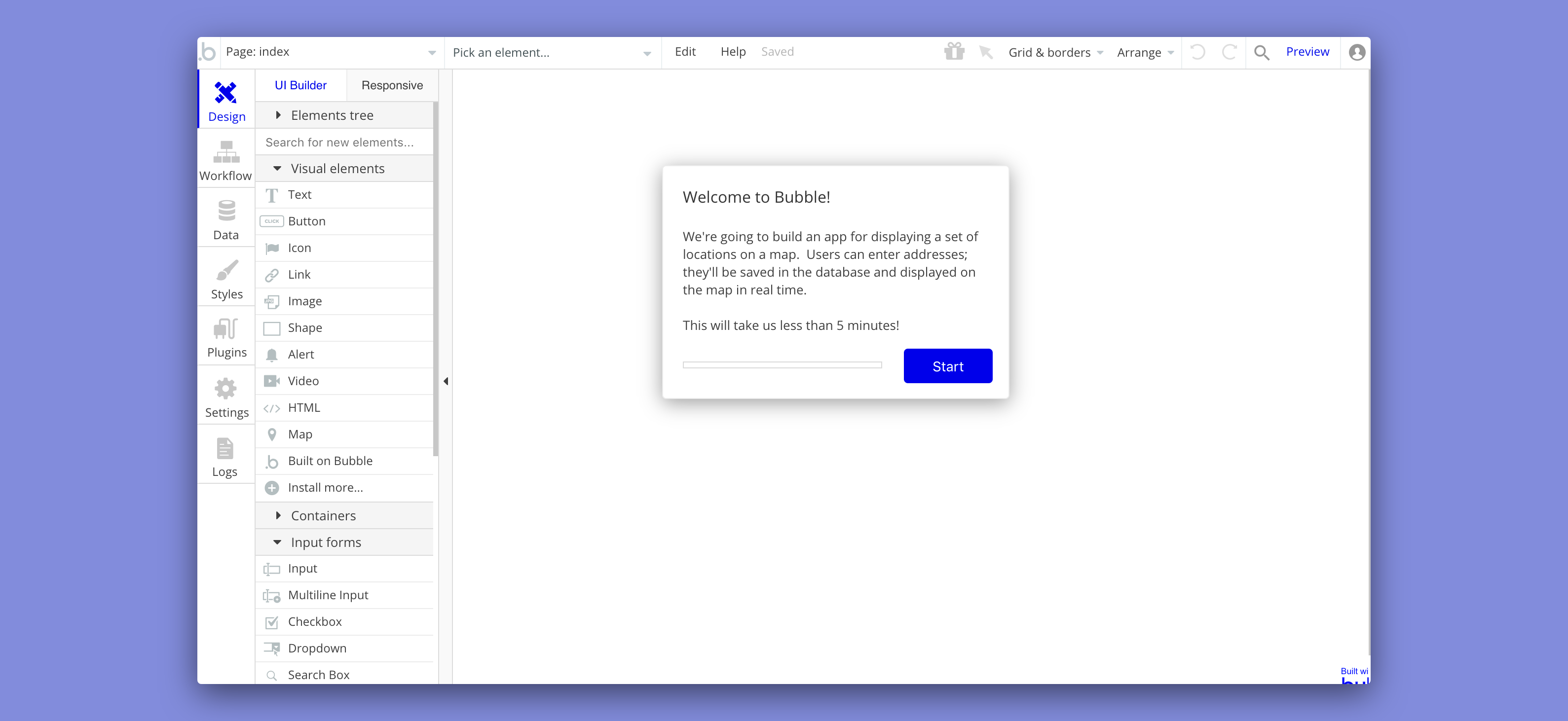This screenshot has width=1568, height=721.
Task: Click the cursor pointer icon in toolbar
Action: [x=985, y=52]
